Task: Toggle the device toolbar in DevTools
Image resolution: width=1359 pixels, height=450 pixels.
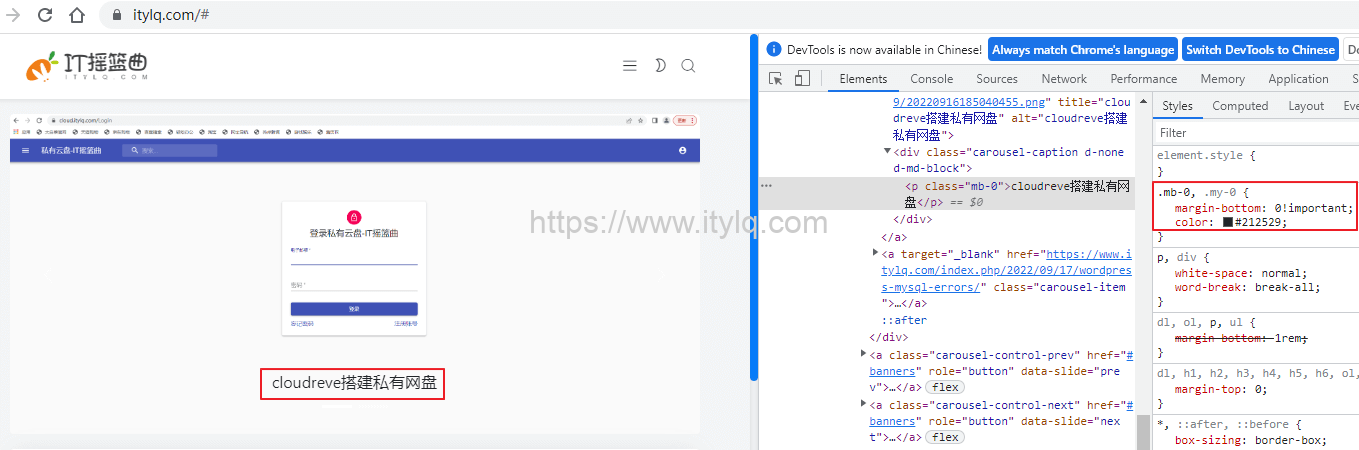Action: click(x=802, y=79)
